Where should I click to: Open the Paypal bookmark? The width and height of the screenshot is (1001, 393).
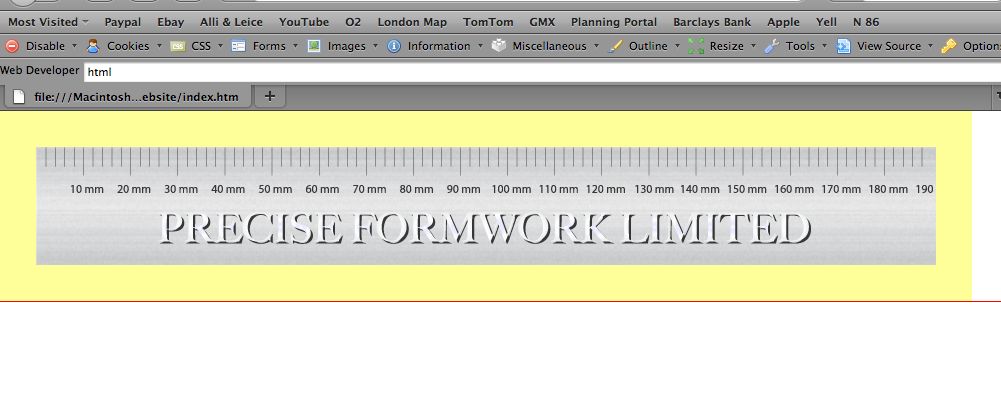[x=123, y=22]
